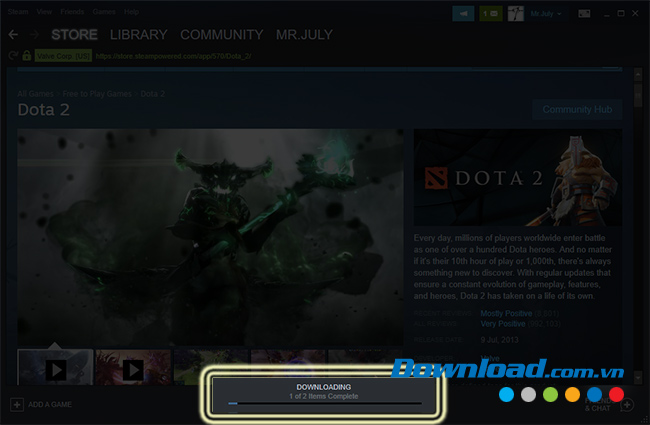Click the Valve Corp [US] certificate label

tap(63, 56)
